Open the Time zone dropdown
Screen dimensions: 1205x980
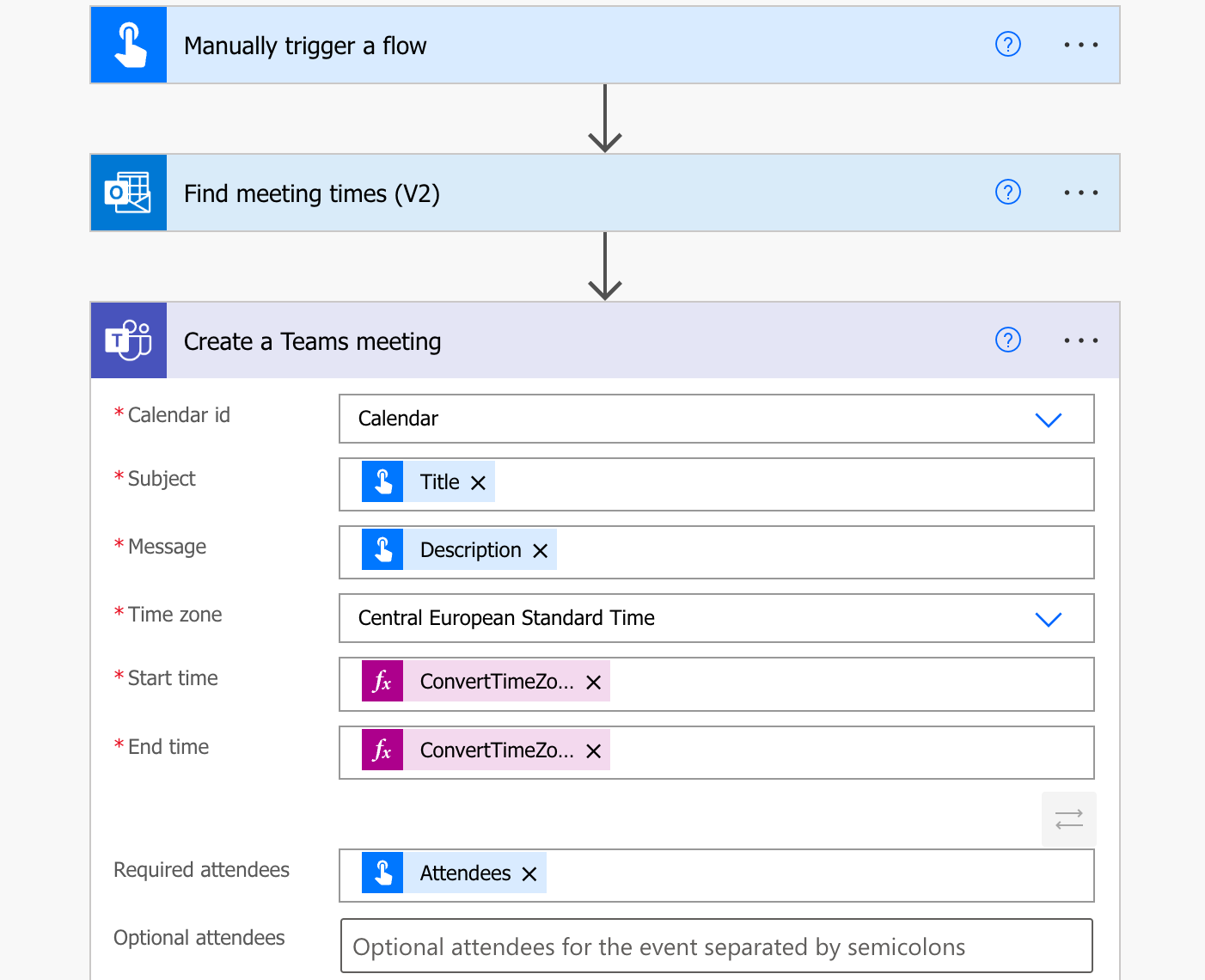[x=717, y=618]
